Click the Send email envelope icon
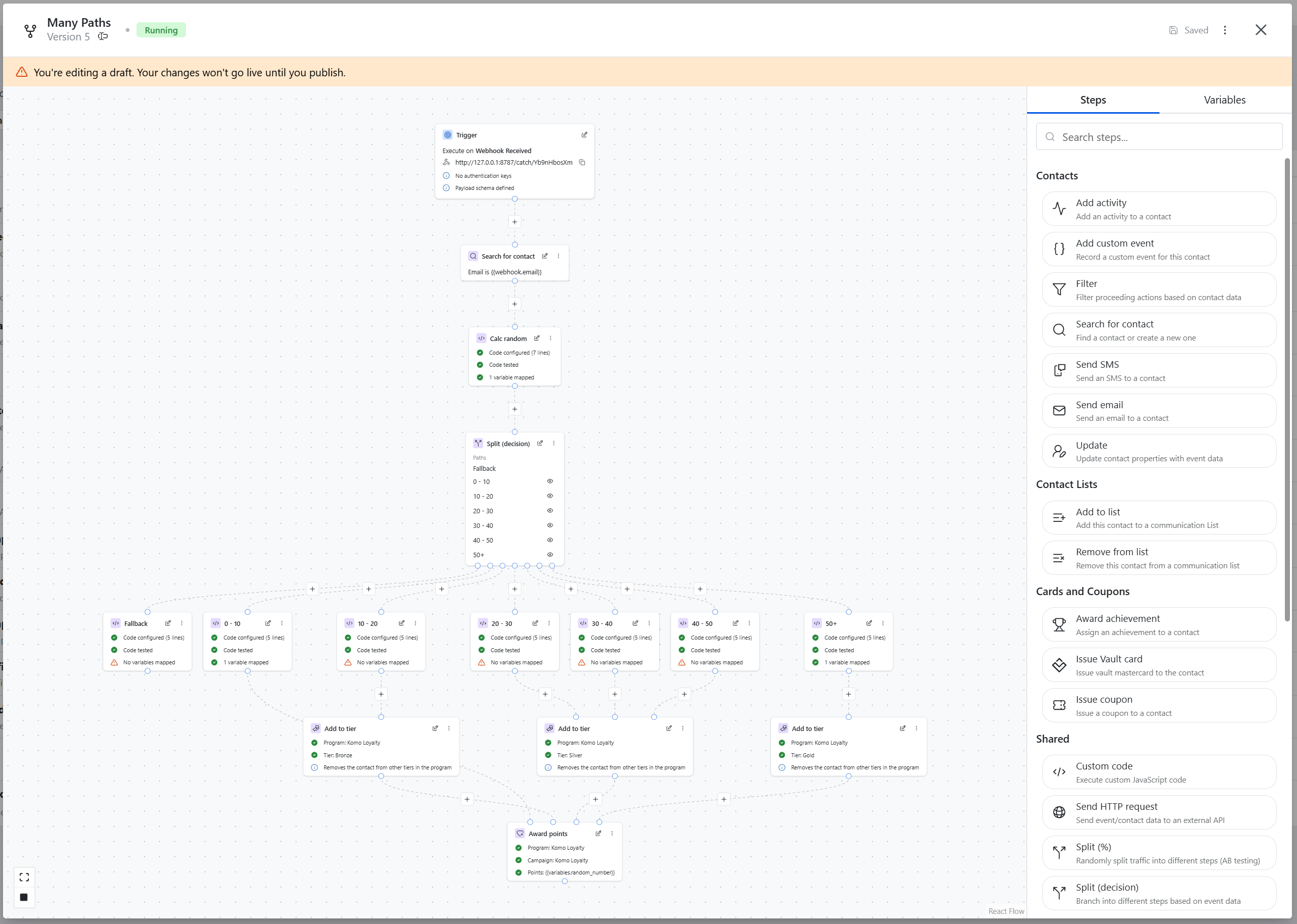This screenshot has width=1297, height=924. 1059,411
